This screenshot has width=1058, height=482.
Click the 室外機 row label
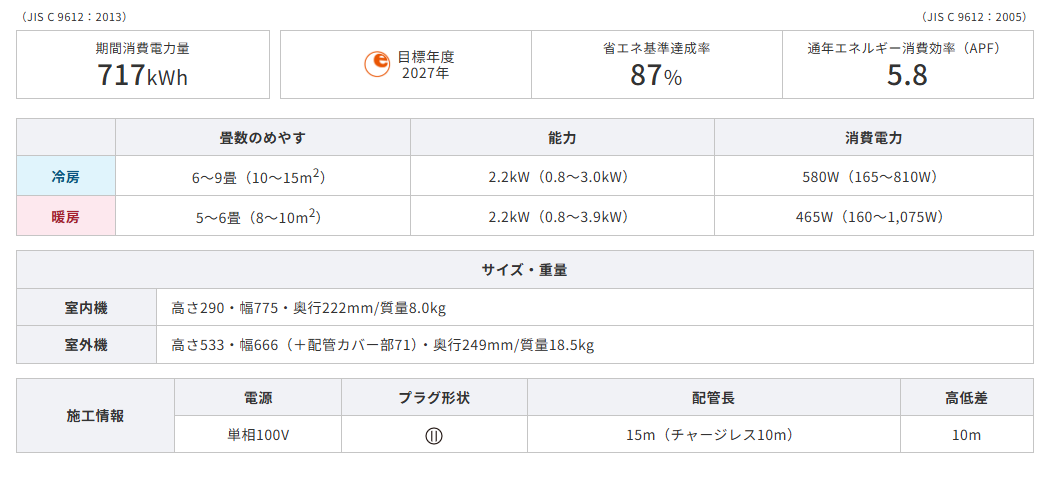pos(86,345)
